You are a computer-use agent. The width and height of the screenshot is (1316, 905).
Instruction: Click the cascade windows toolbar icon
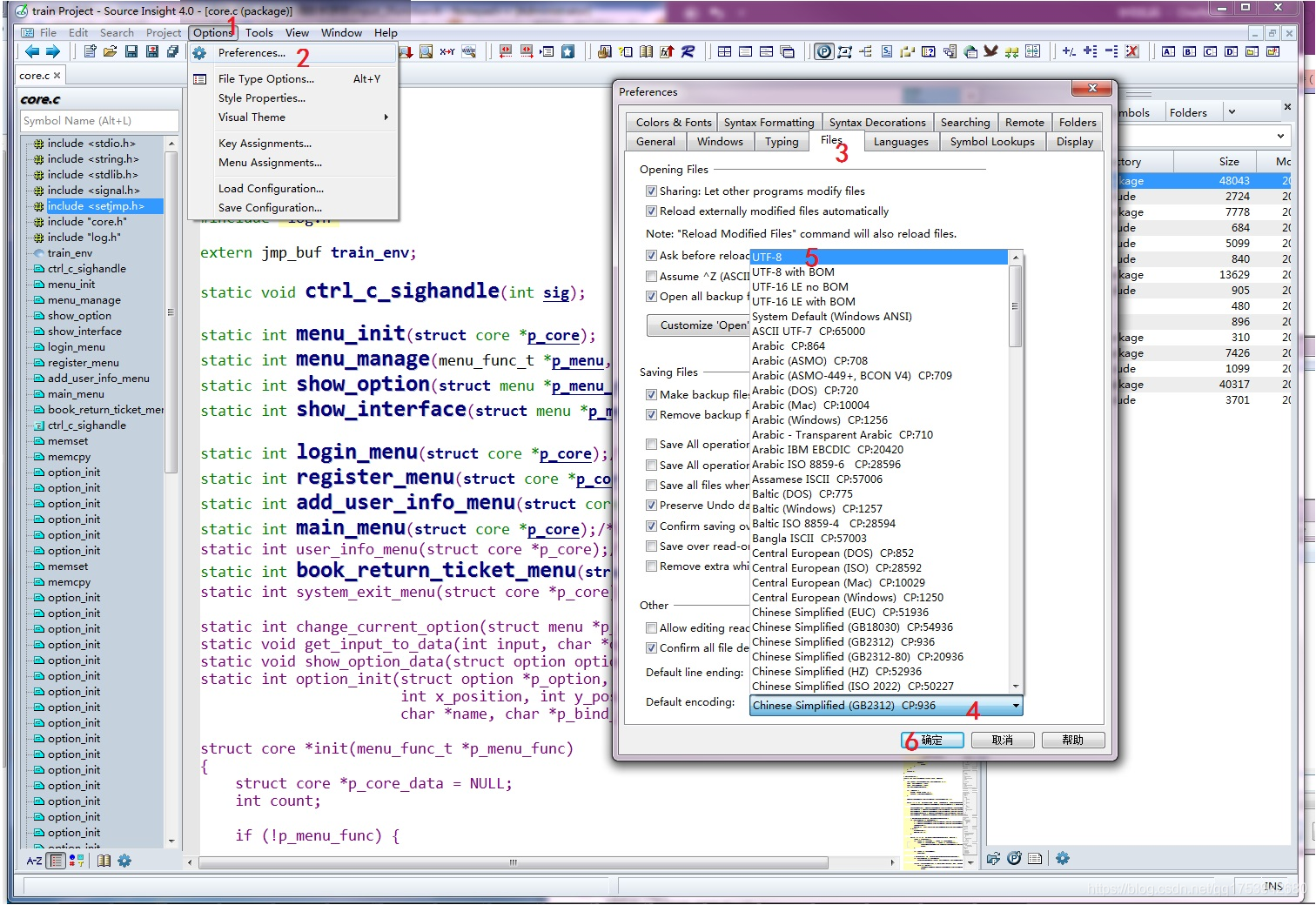[788, 51]
